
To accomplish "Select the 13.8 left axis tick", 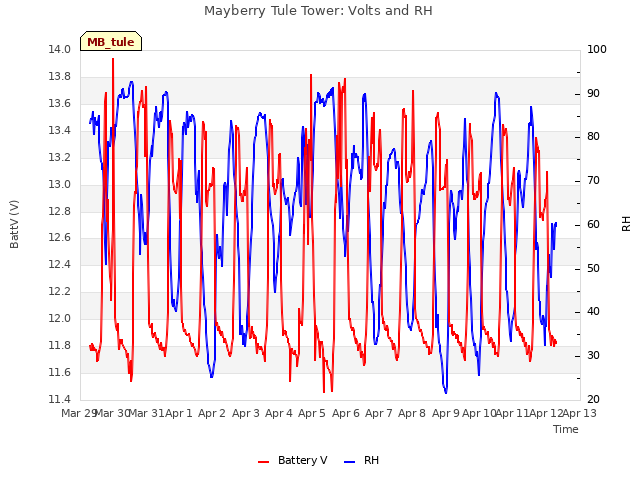I will coord(60,76).
